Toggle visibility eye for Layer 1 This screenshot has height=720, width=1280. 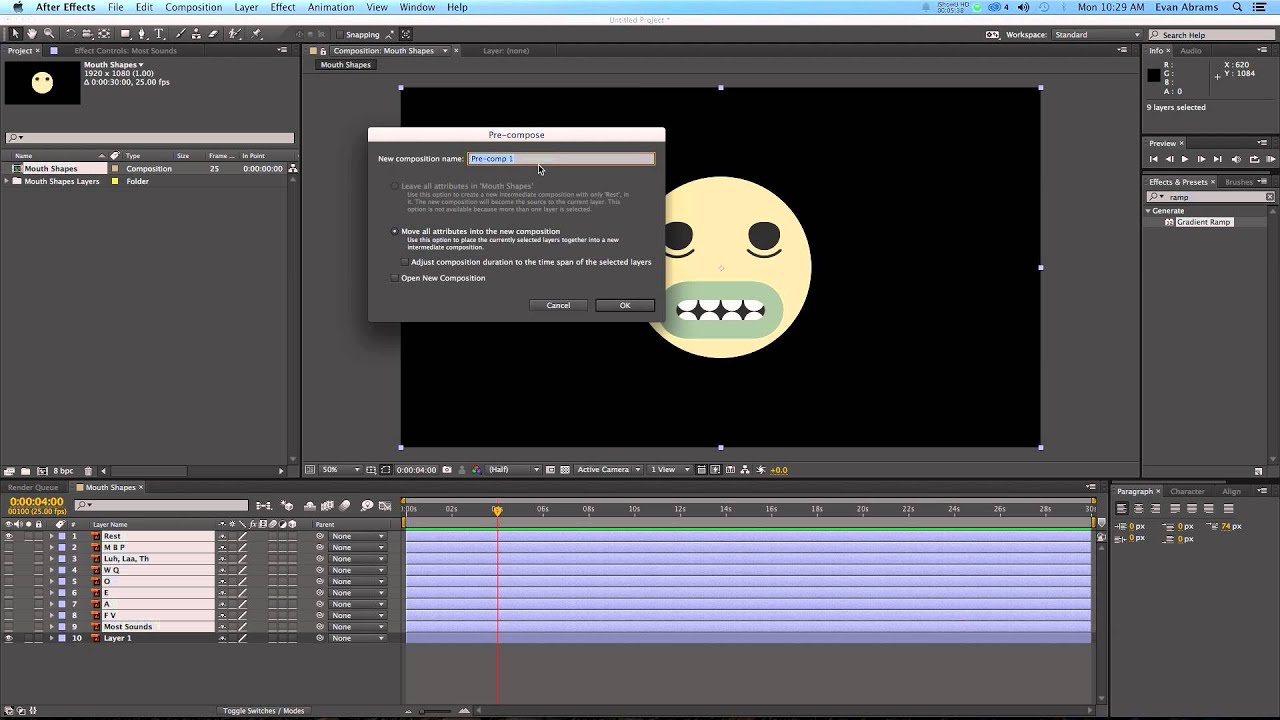(9, 638)
